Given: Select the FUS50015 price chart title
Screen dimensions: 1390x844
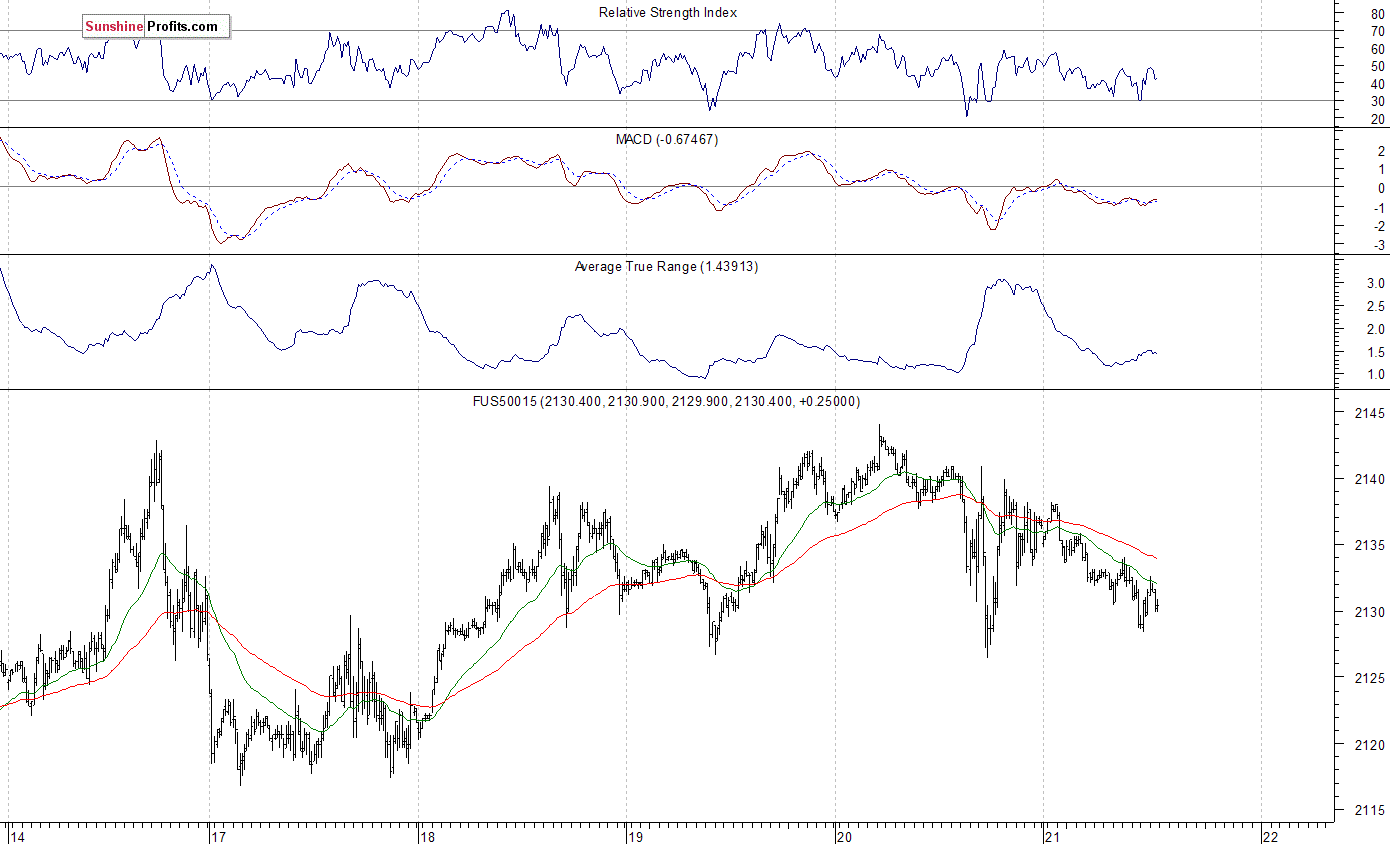Looking at the screenshot, I should click(667, 401).
